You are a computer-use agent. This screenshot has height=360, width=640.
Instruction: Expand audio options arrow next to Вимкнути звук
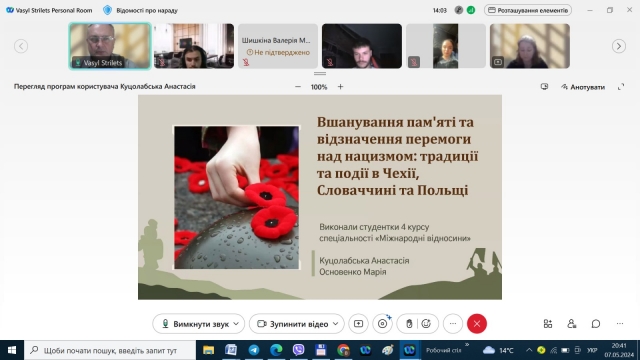point(236,324)
